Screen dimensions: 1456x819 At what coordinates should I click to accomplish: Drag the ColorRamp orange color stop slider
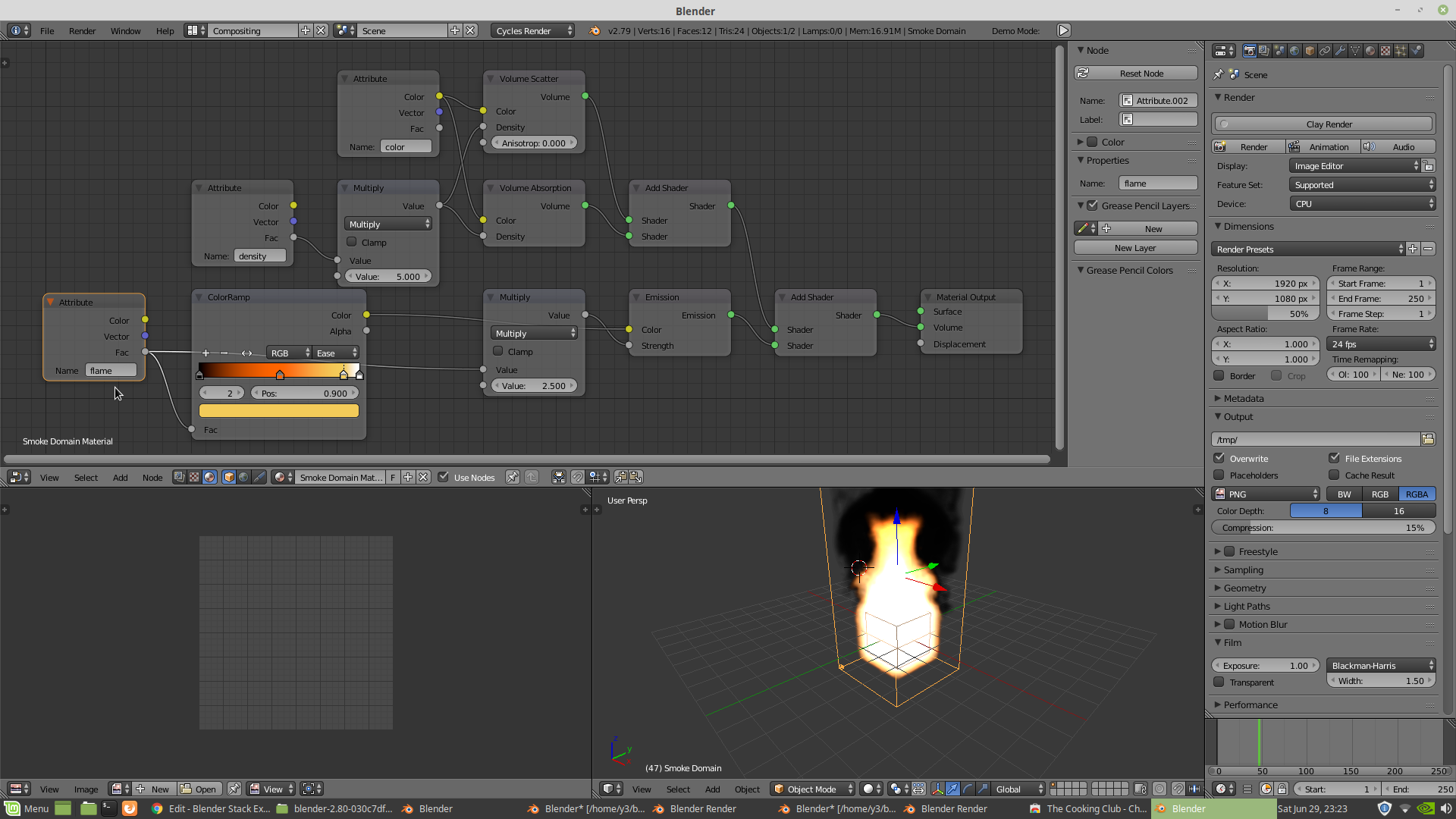[x=280, y=374]
